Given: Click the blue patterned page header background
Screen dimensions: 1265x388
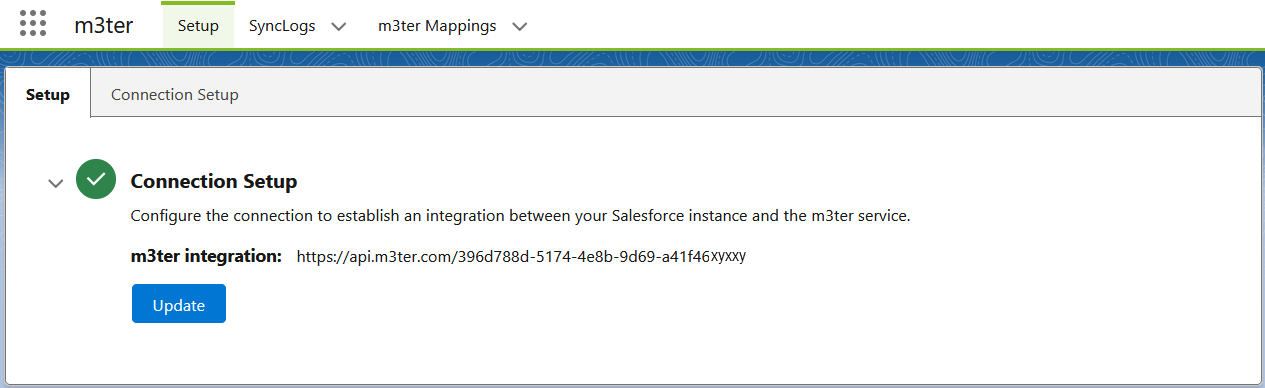Looking at the screenshot, I should (x=632, y=57).
